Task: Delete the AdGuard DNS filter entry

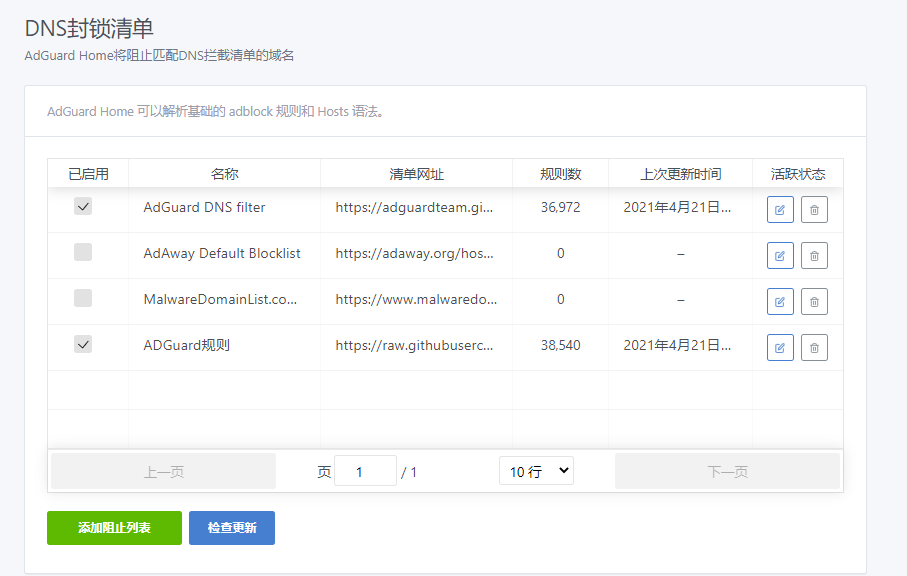Action: pos(814,209)
